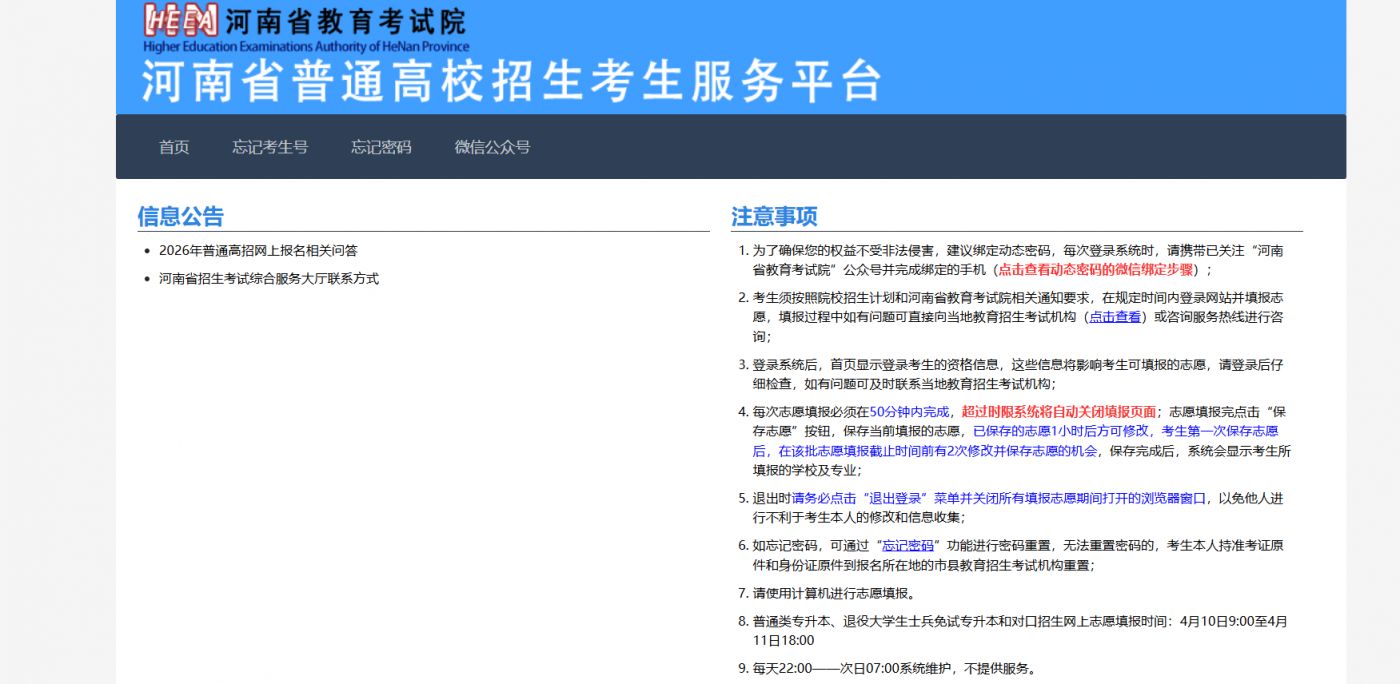
Task: Open the 忘记考生号 menu item
Action: [x=270, y=147]
